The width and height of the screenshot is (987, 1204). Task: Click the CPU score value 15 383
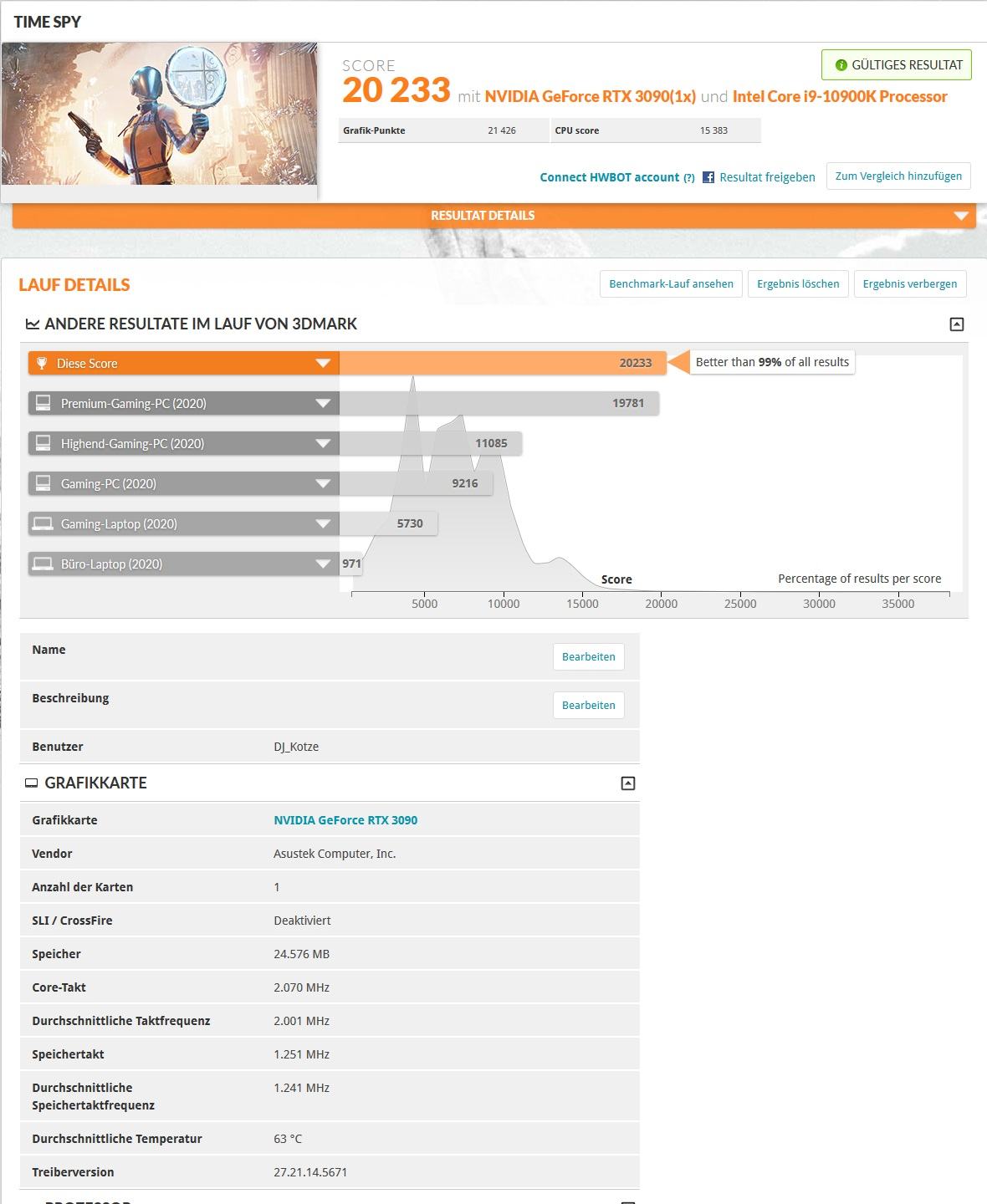coord(713,130)
